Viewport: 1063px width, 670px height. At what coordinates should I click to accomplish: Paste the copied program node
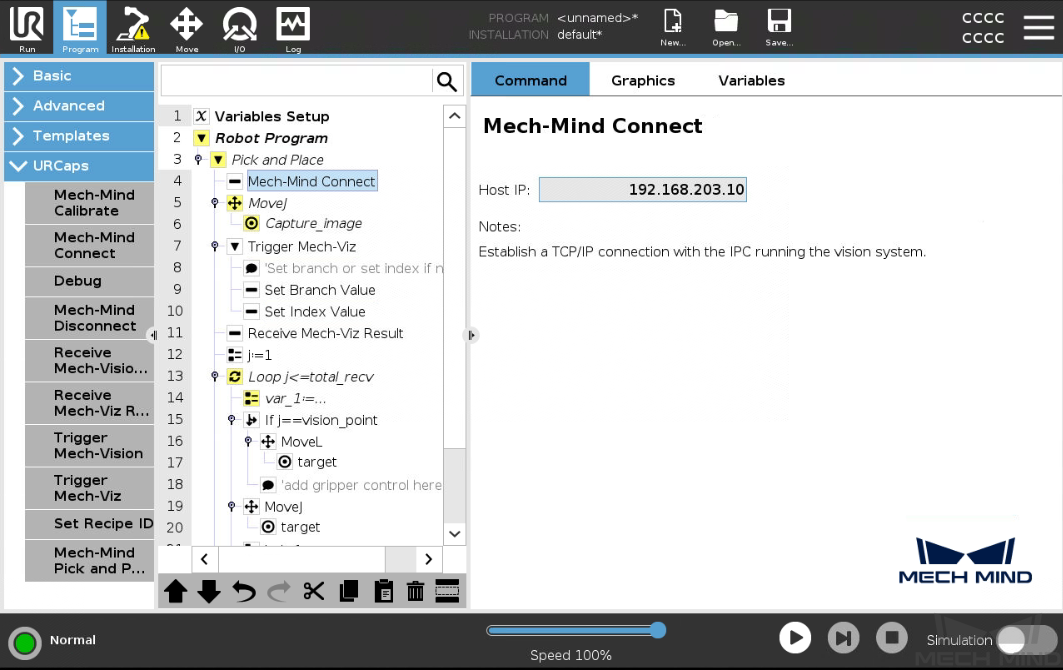point(383,591)
